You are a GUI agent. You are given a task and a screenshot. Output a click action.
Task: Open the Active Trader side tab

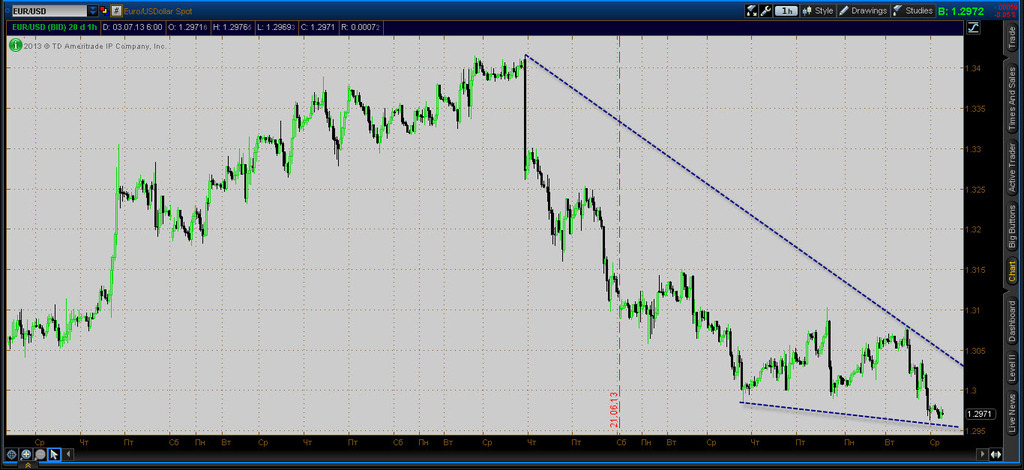click(1012, 170)
